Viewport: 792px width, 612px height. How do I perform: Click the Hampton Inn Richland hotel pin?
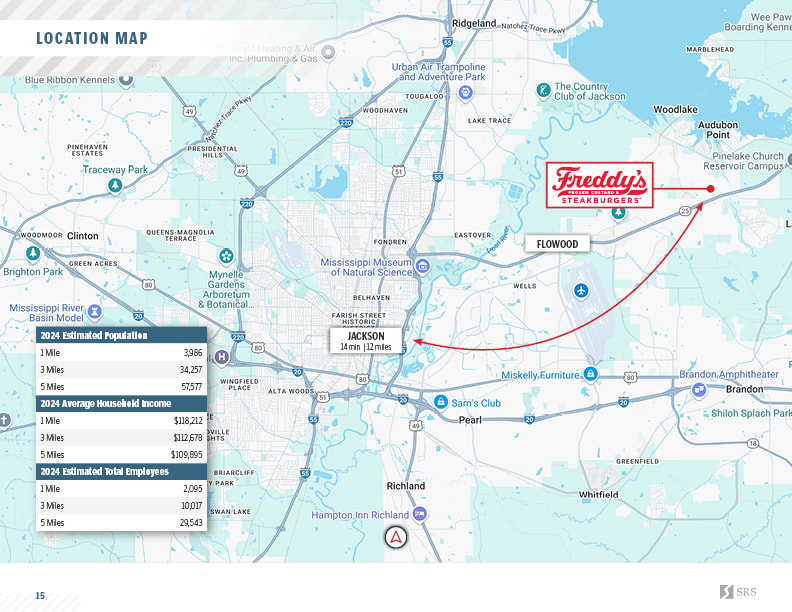tap(419, 514)
